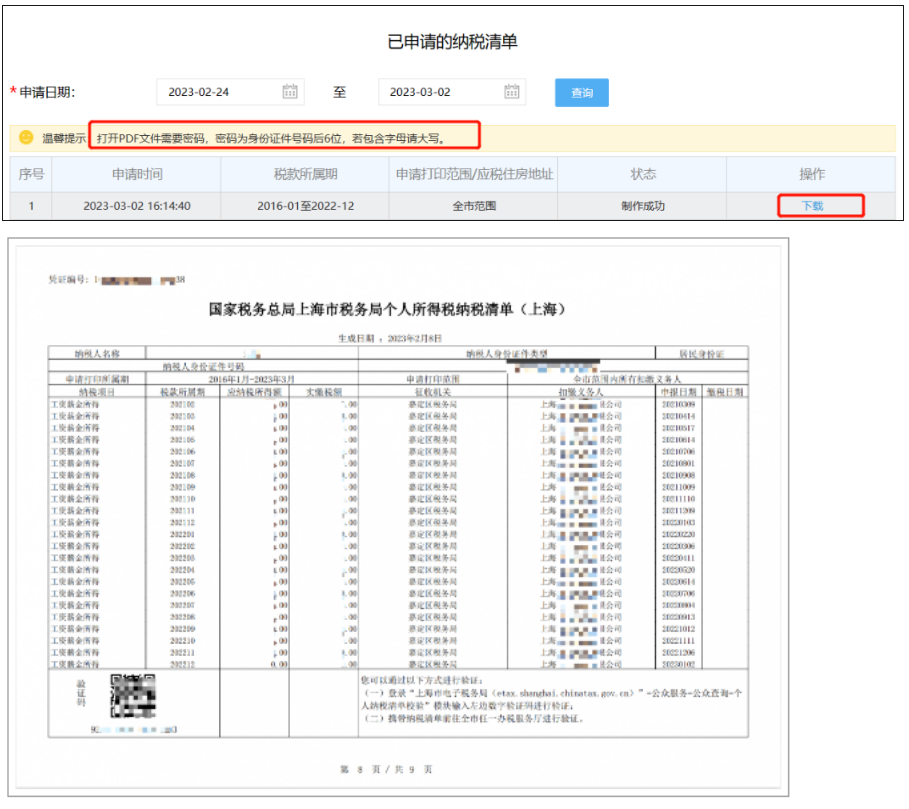Click the 税款所属期 header in the application table
Viewport: 909px width, 809px height.
(306, 174)
